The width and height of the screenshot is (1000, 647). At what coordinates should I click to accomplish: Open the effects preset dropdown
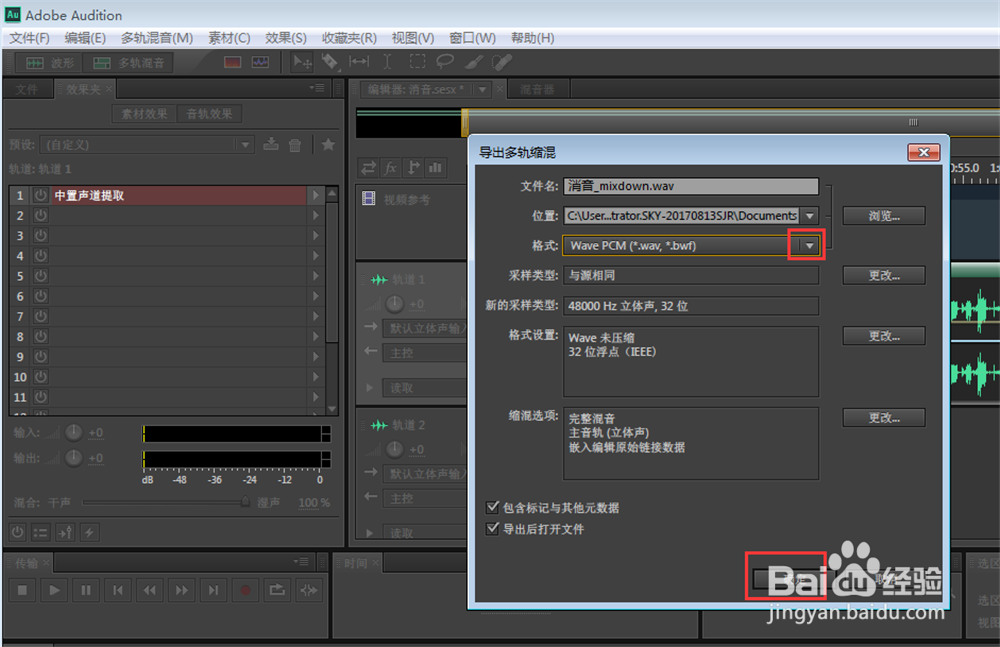(x=245, y=145)
